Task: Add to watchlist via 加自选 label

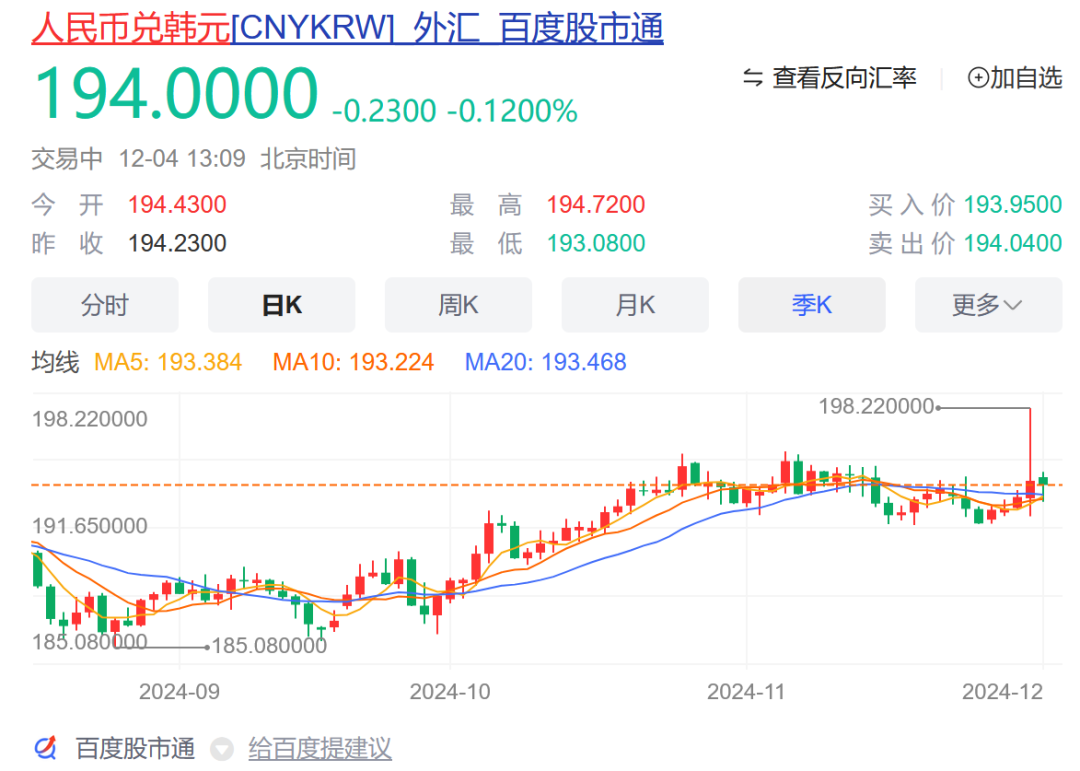Action: point(1026,78)
